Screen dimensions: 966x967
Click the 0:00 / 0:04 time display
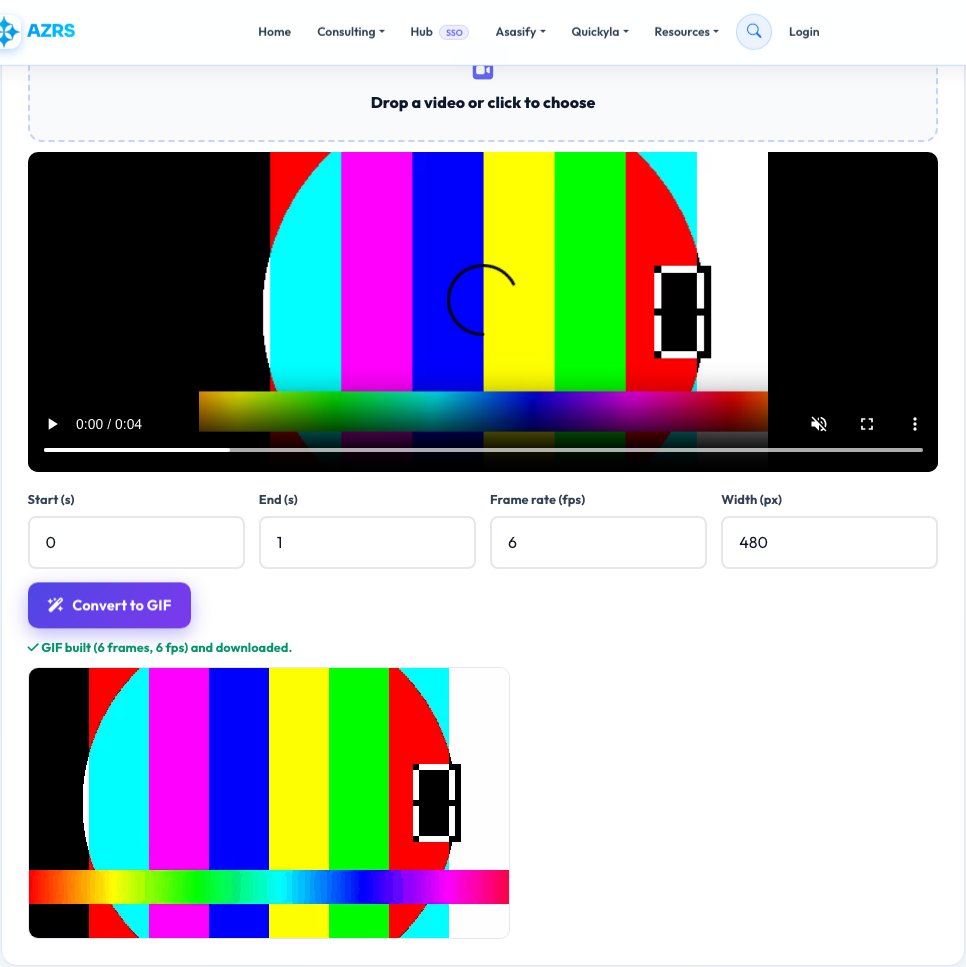109,424
